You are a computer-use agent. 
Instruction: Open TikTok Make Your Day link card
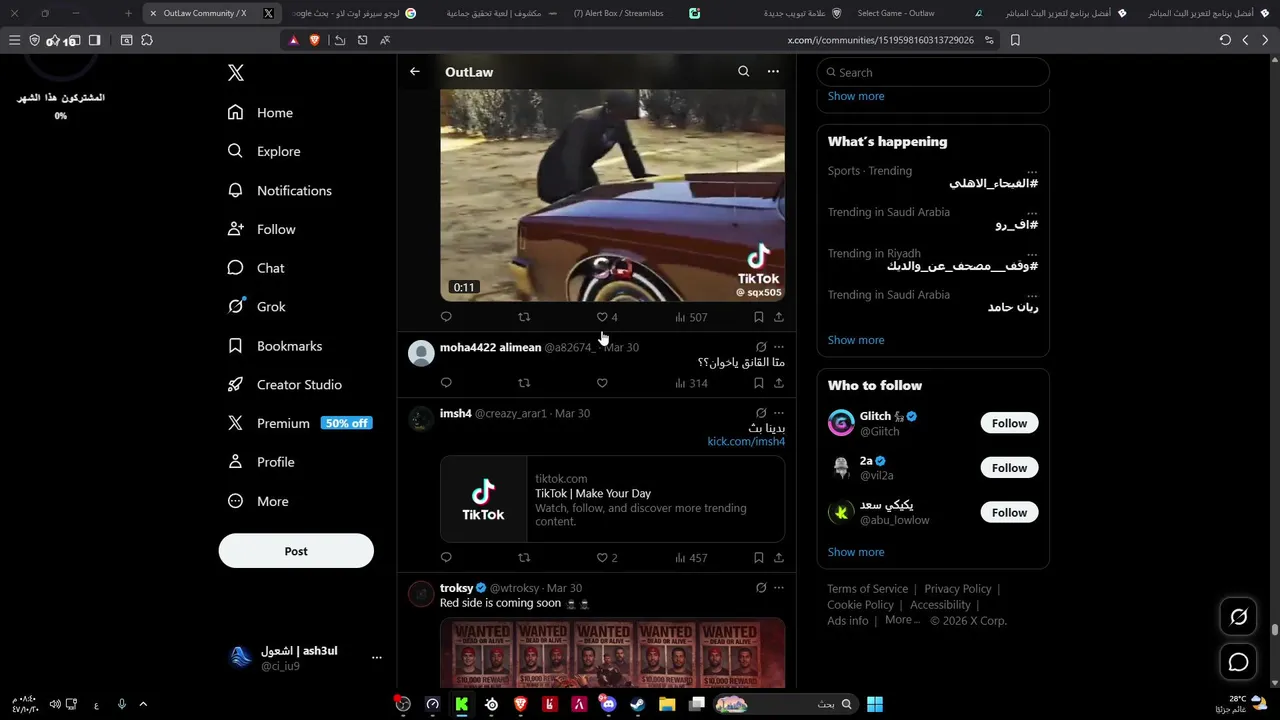point(612,499)
